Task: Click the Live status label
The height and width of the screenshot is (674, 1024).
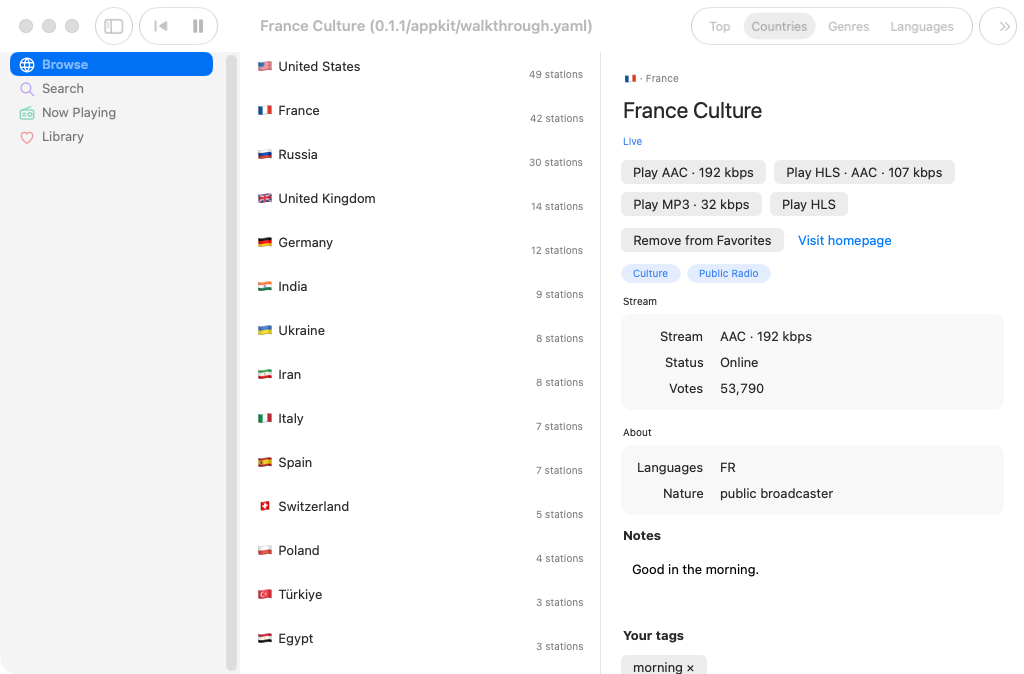Action: (x=632, y=142)
